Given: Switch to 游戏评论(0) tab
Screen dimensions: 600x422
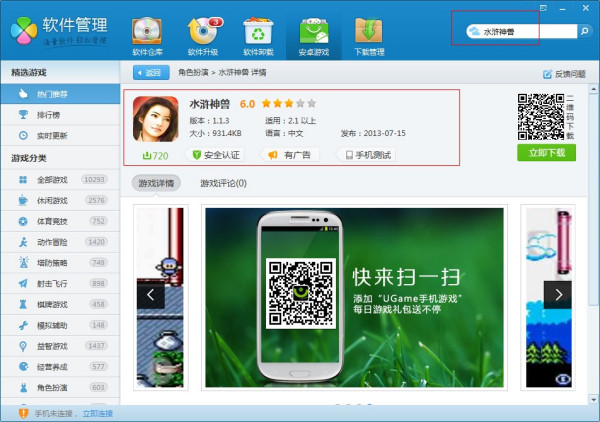Looking at the screenshot, I should [x=223, y=183].
